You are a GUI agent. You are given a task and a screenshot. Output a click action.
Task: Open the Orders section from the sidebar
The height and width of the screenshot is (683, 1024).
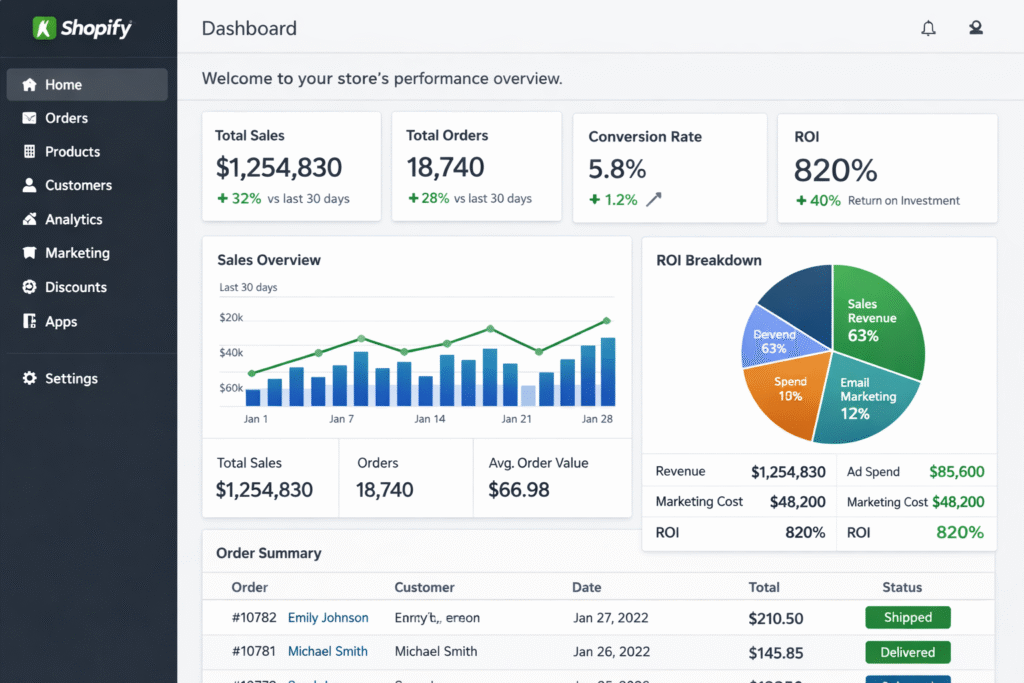(30, 118)
